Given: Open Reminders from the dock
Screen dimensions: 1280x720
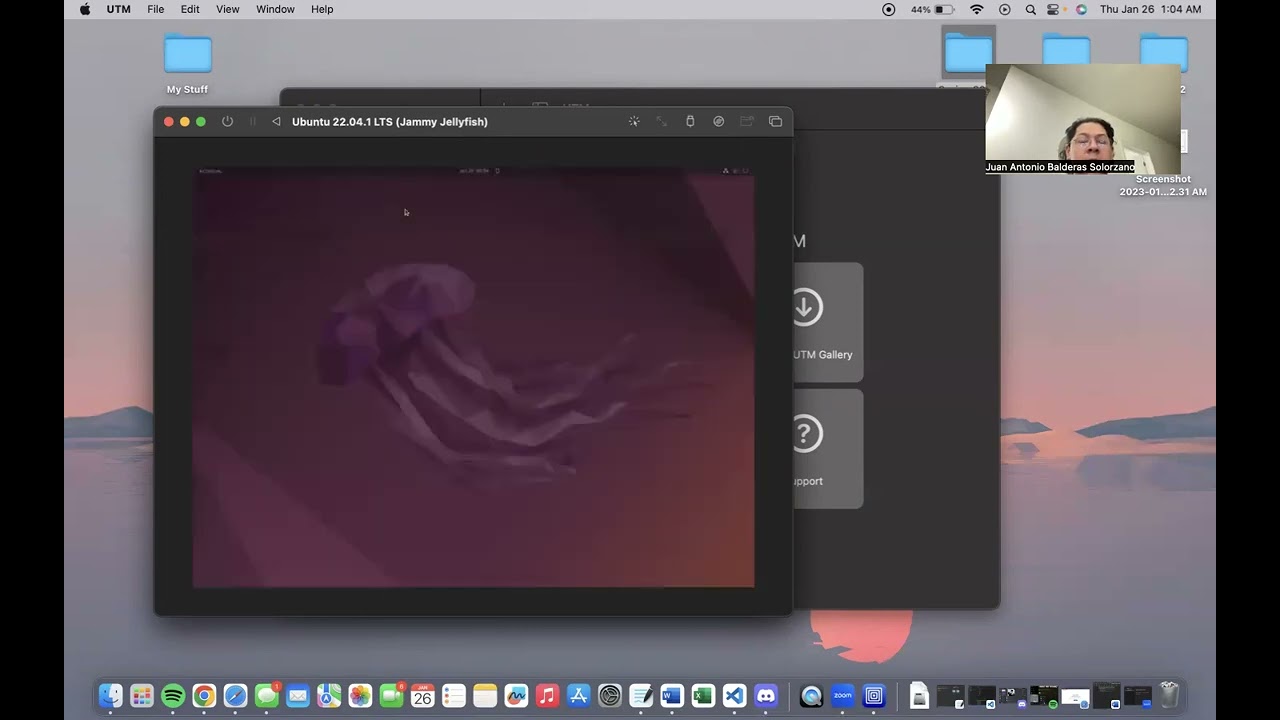Looking at the screenshot, I should [x=454, y=695].
